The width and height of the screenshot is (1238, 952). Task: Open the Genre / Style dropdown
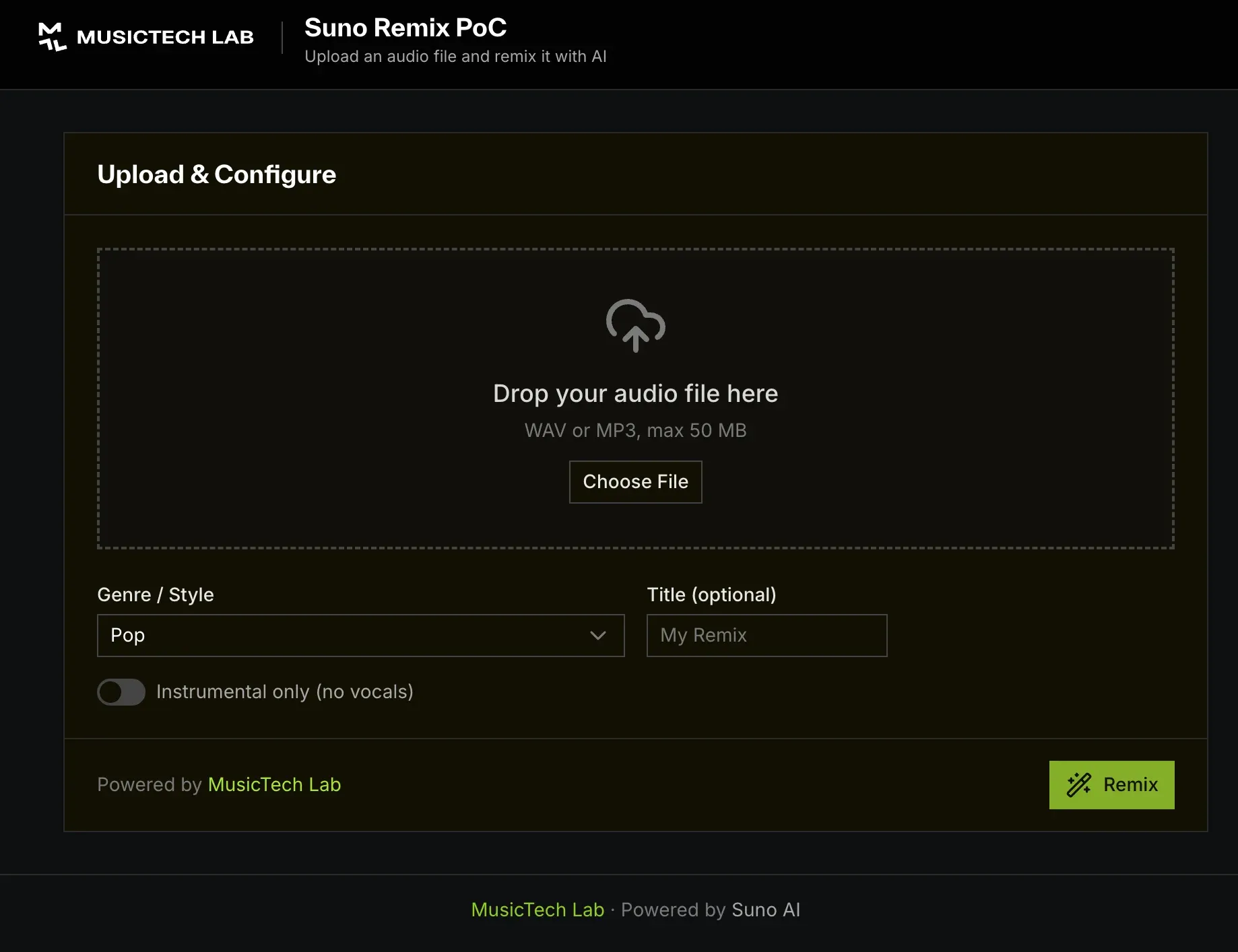tap(361, 636)
